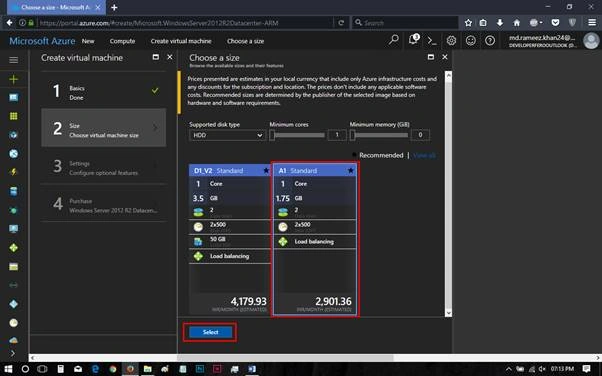This screenshot has width=602, height=376.
Task: Click the Edge icon in the taskbar
Action: coord(95,369)
